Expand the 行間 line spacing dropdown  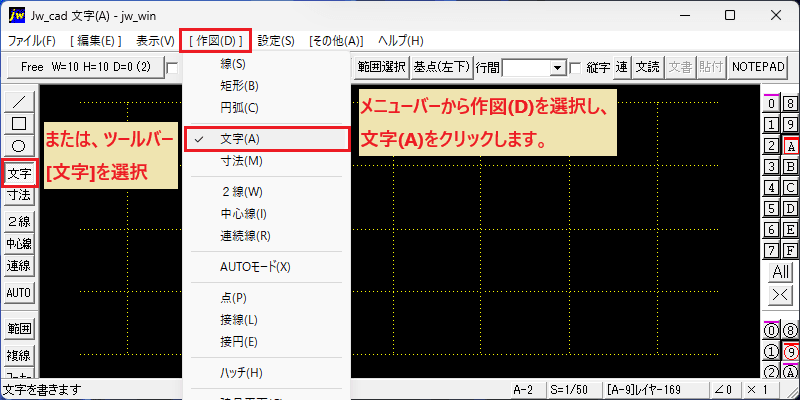coord(558,67)
